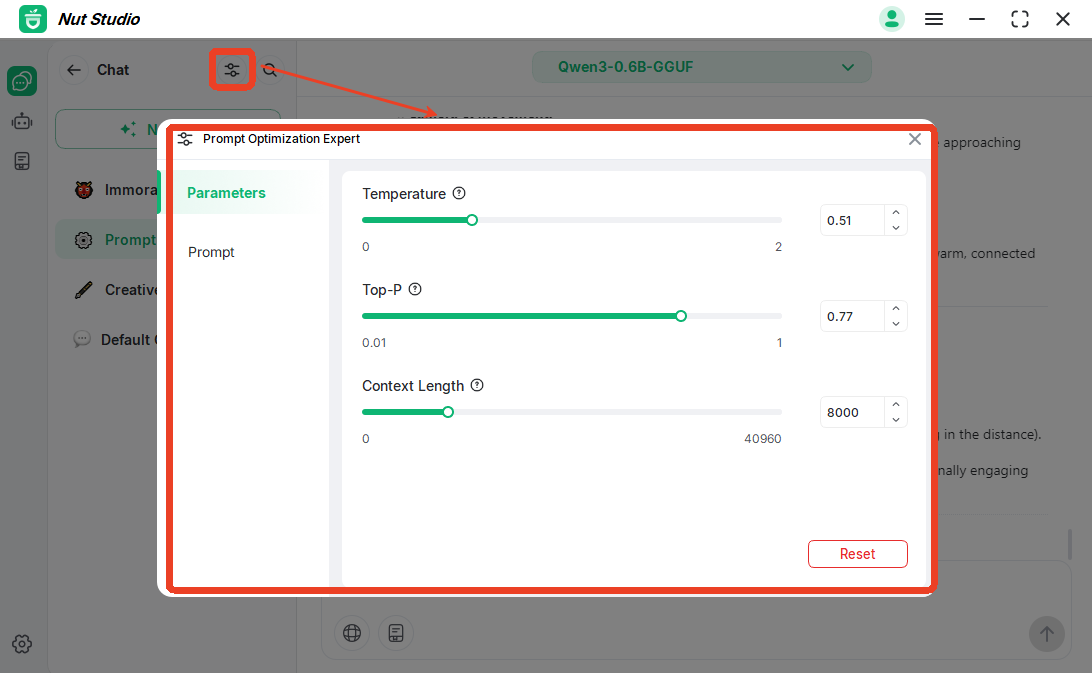Click the user profile avatar icon
The image size is (1092, 673).
pos(891,19)
